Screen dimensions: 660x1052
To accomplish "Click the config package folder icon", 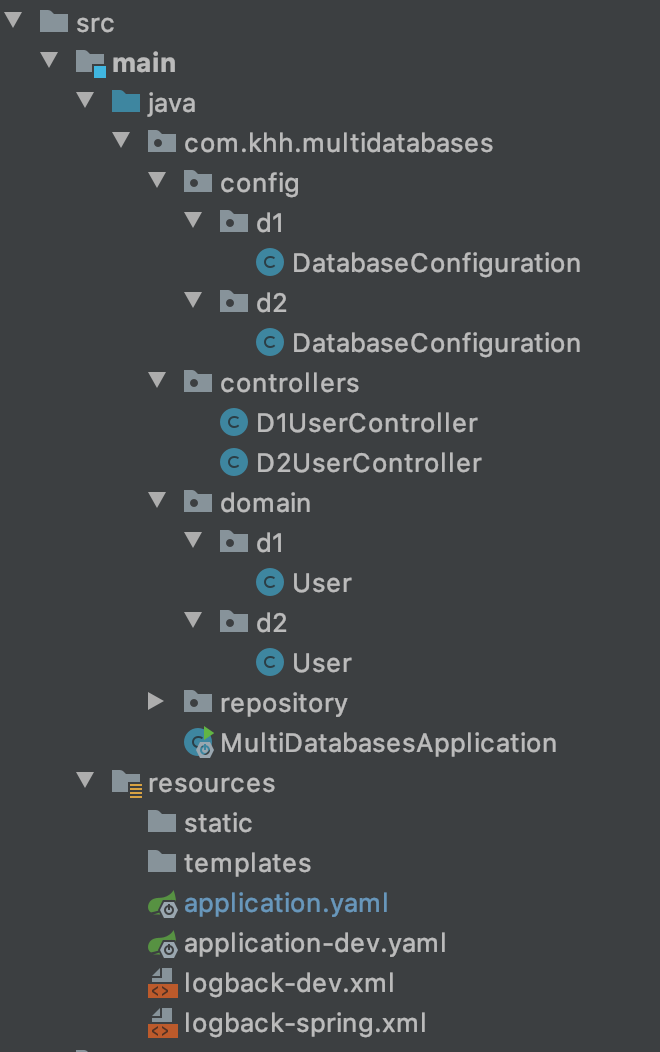I will 196,182.
